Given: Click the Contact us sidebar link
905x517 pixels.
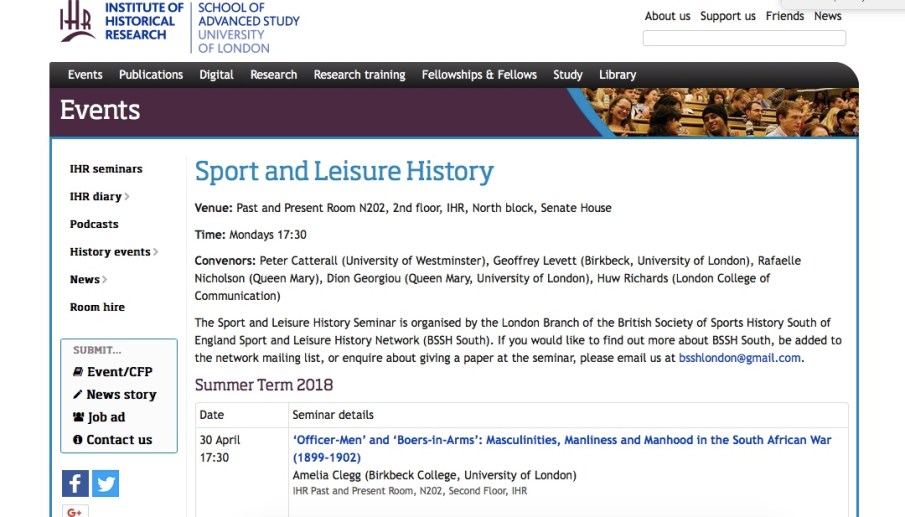Looking at the screenshot, I should tap(119, 440).
